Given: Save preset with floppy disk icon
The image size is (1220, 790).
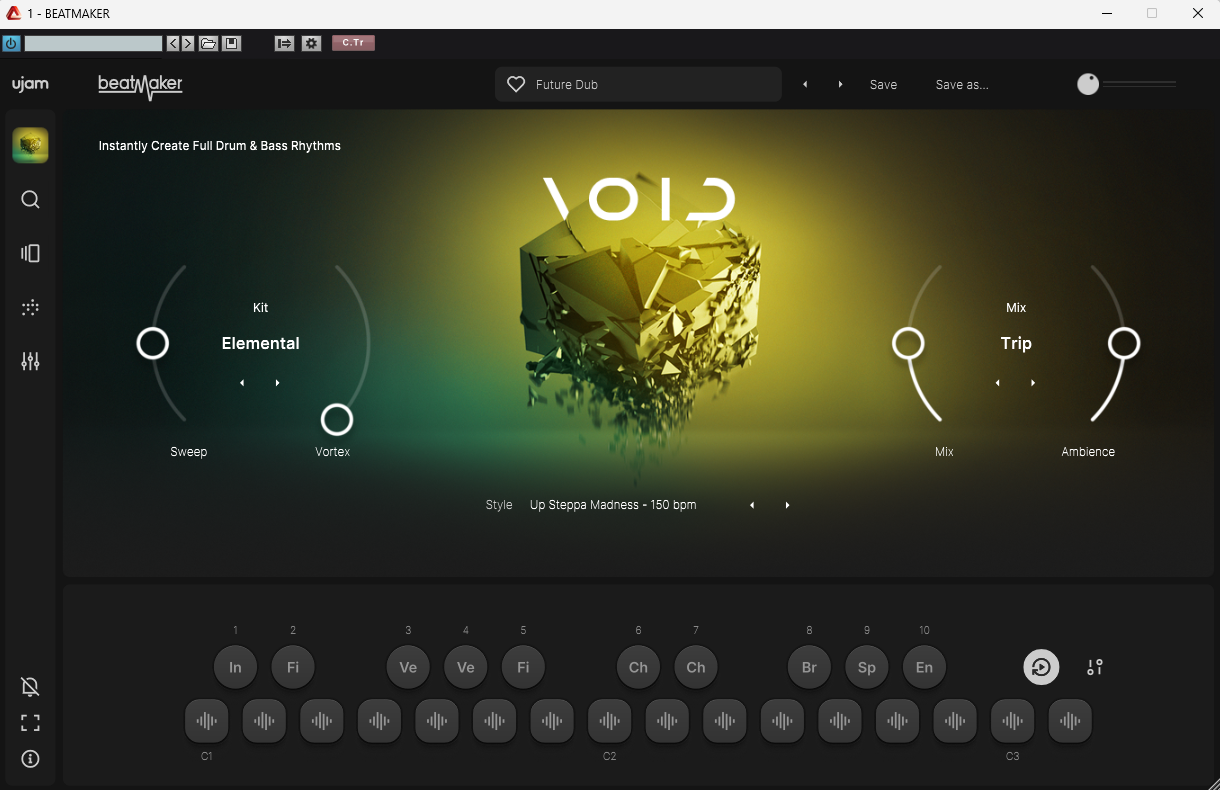Looking at the screenshot, I should 231,43.
